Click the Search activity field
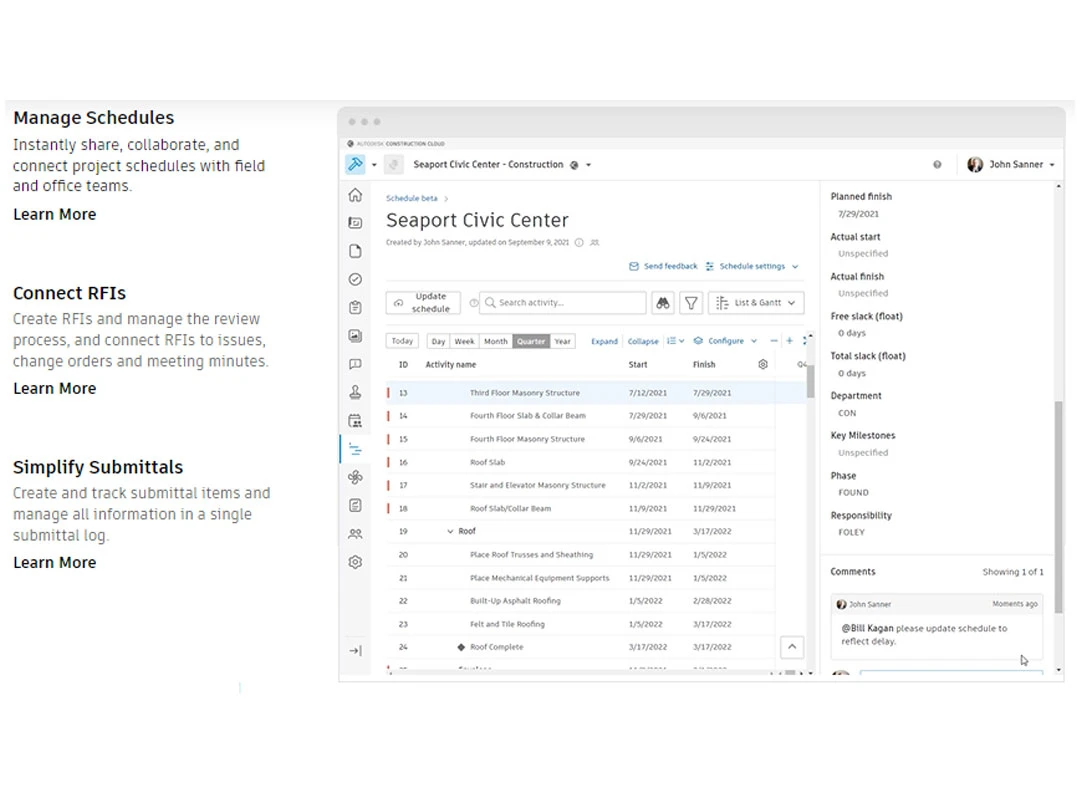The height and width of the screenshot is (810, 1080). coord(563,302)
